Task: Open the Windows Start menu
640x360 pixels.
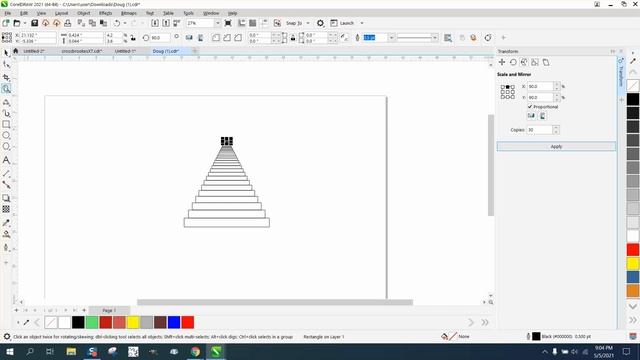Action: (x=9, y=351)
